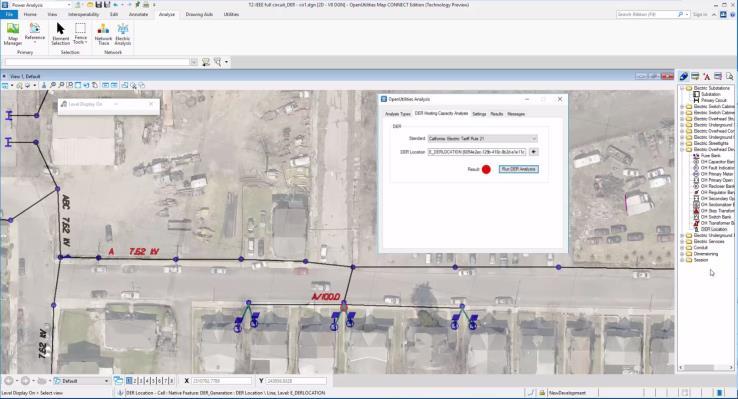Open the Analysis Types tab in dialog
The height and width of the screenshot is (399, 738).
pyautogui.click(x=398, y=114)
